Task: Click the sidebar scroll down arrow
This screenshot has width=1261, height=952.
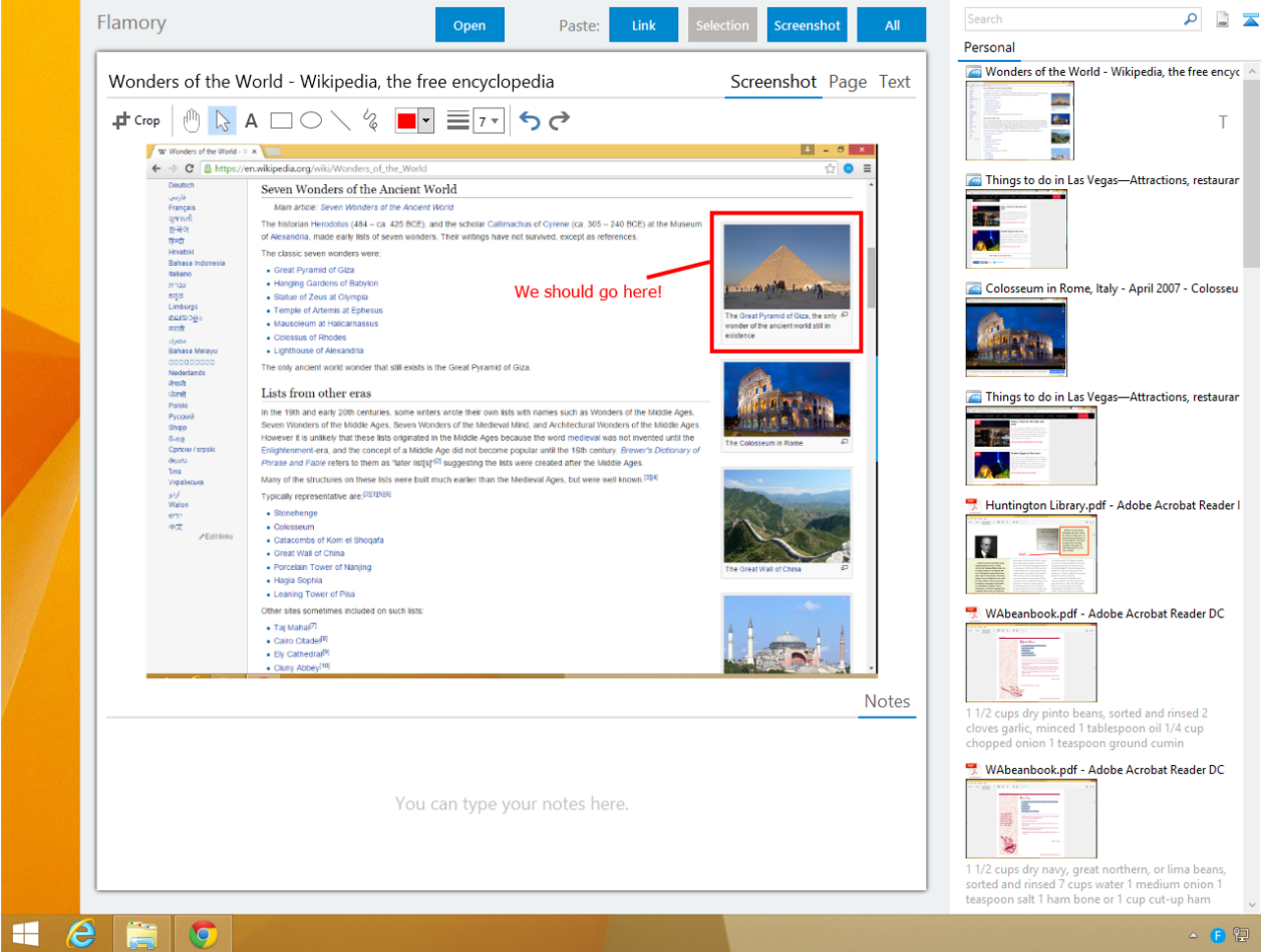Action: [x=1252, y=904]
